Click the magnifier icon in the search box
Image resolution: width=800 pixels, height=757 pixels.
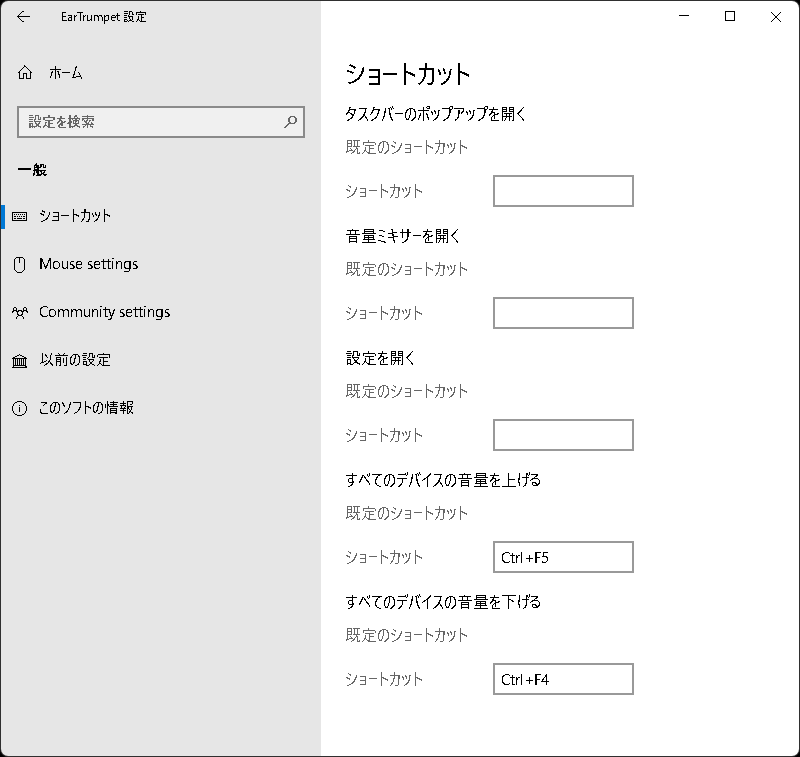pos(288,121)
